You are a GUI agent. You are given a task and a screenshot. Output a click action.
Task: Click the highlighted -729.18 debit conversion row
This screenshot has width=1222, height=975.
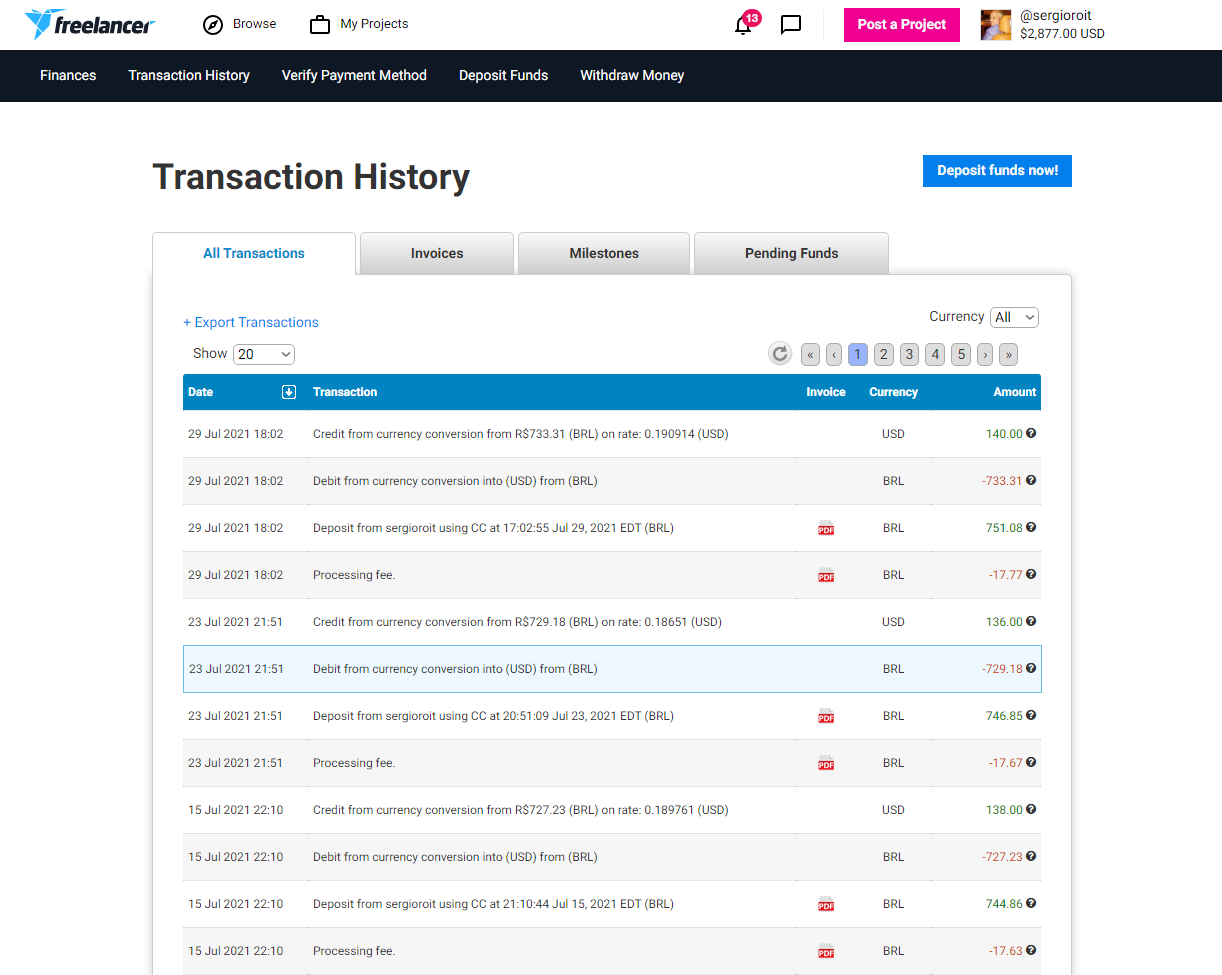[612, 669]
